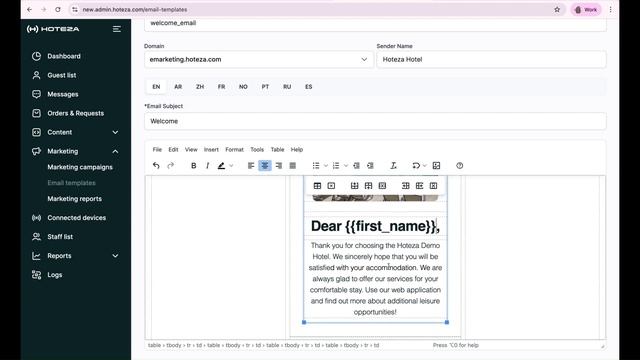Toggle italic formatting
The height and width of the screenshot is (360, 640).
[207, 166]
